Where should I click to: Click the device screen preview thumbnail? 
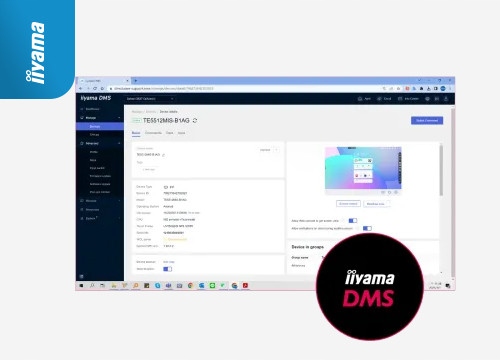click(363, 168)
